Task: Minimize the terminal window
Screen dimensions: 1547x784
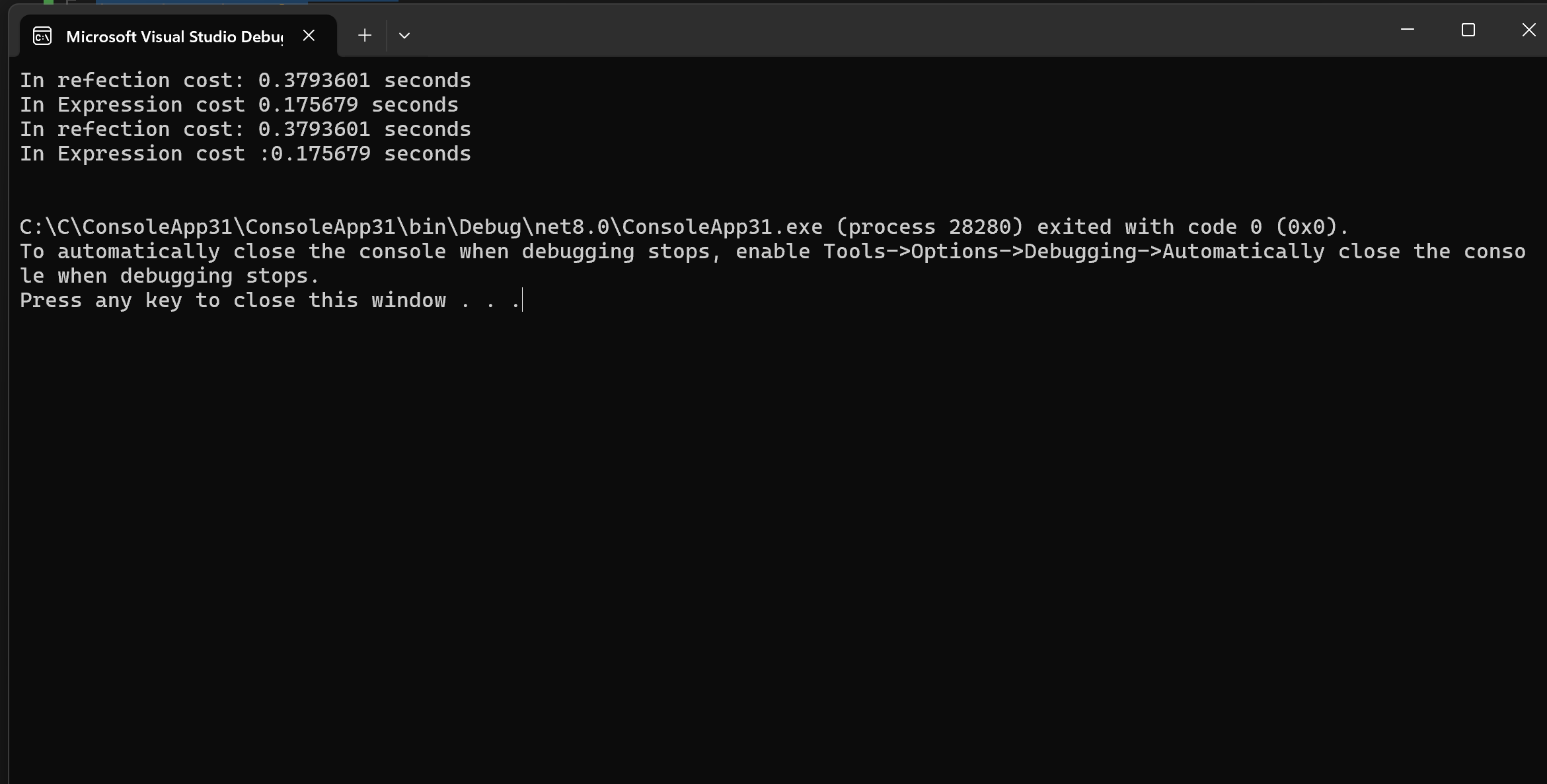Action: pos(1407,30)
